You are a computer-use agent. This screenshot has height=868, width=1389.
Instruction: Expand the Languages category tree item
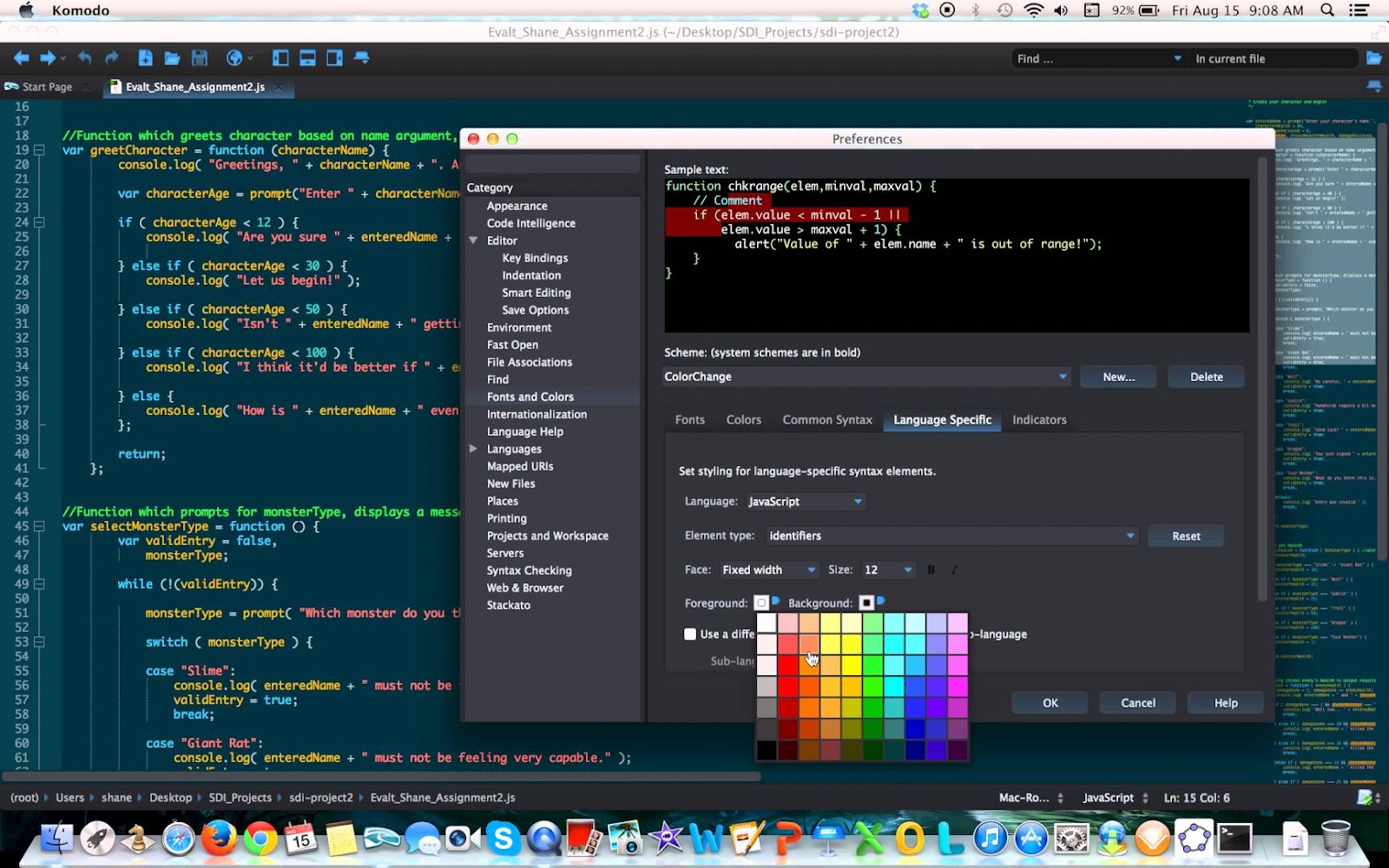473,449
